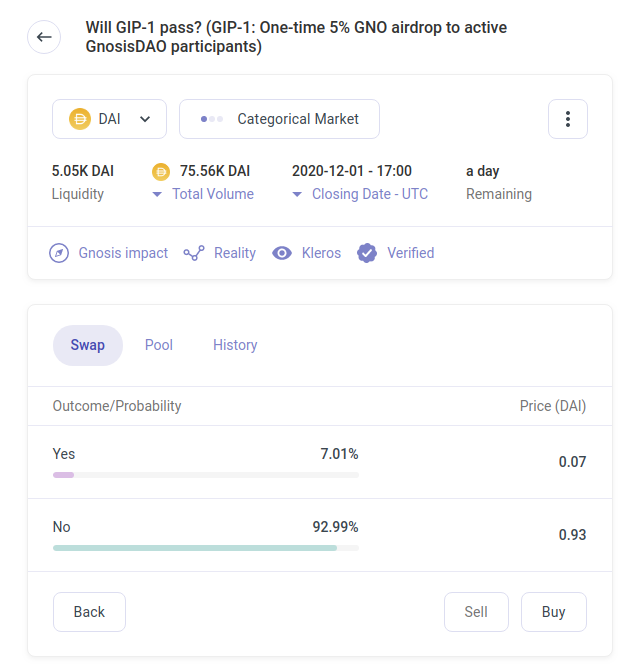This screenshot has height=672, width=631.
Task: Click the Closing Date - UTC label
Action: 370,194
